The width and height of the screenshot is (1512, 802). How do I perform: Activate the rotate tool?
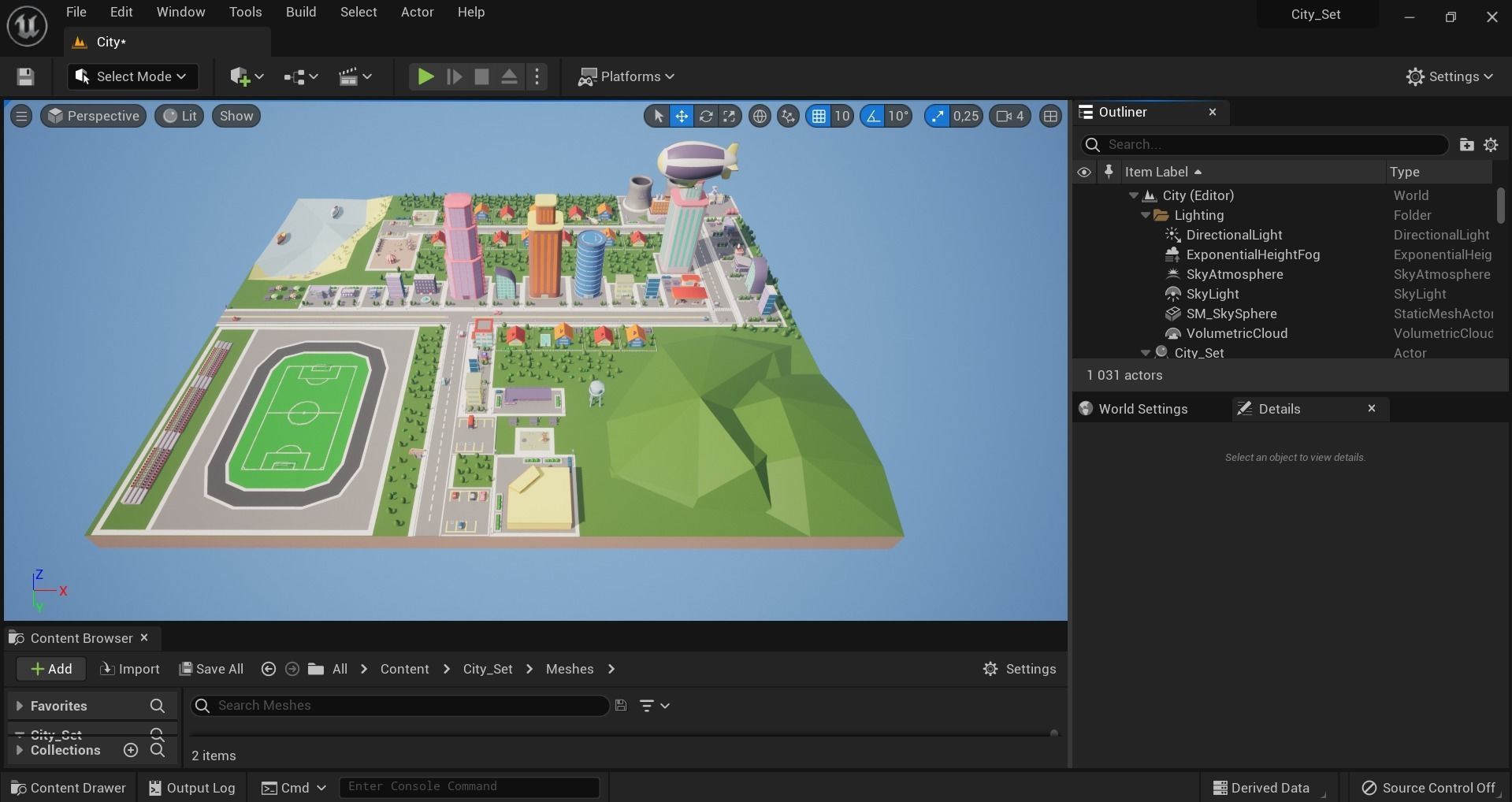coord(706,116)
